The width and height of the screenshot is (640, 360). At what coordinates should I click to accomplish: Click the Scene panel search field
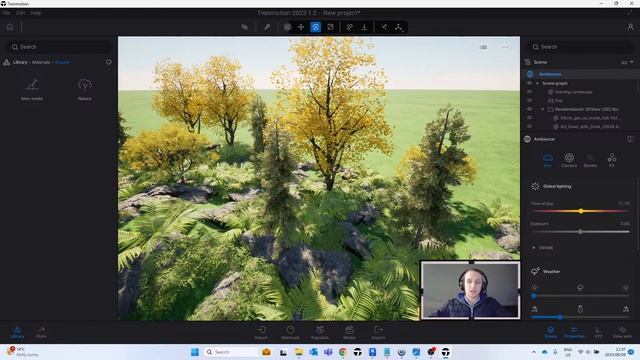580,47
